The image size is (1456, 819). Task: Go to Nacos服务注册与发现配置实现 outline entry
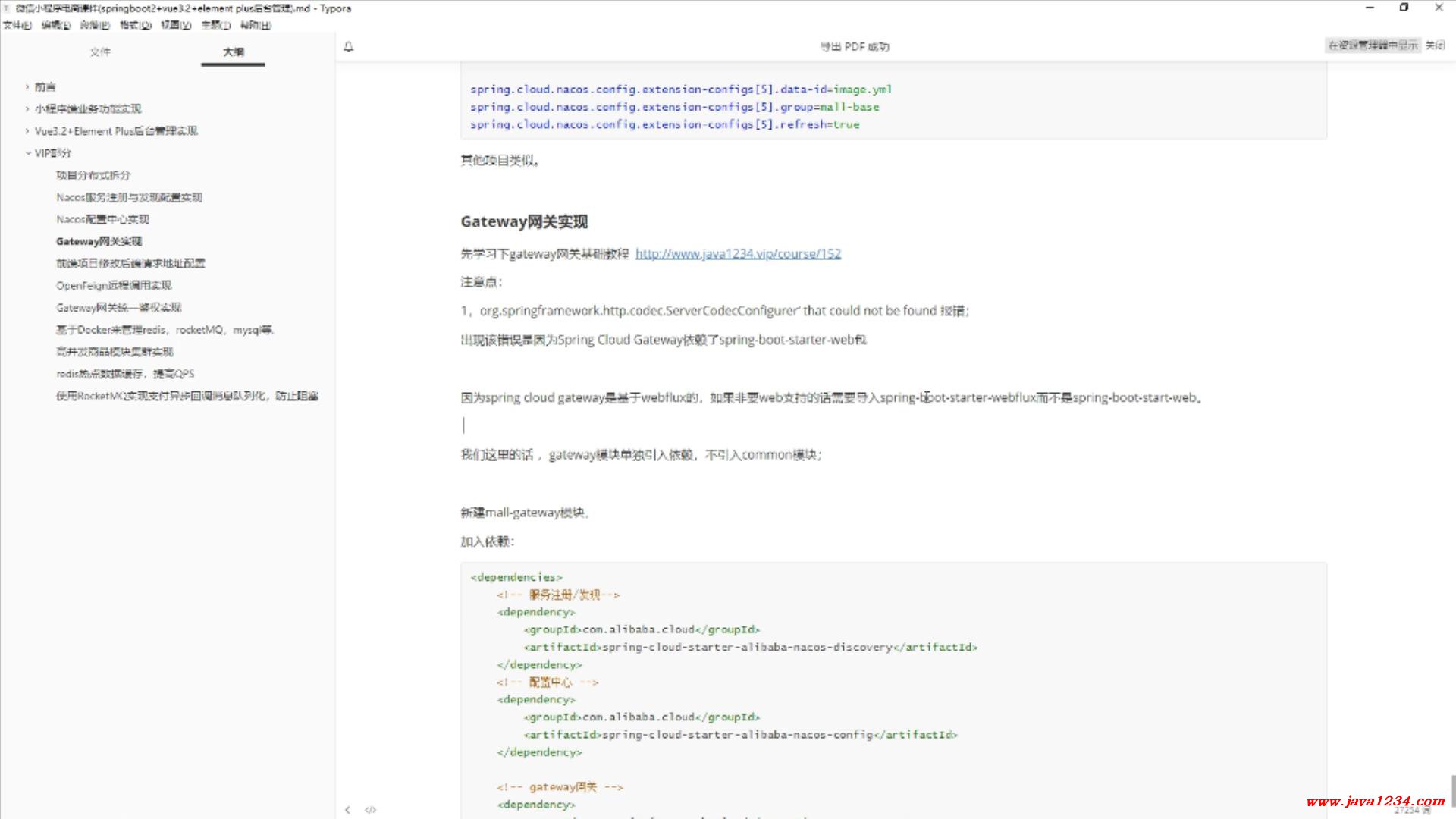[129, 197]
